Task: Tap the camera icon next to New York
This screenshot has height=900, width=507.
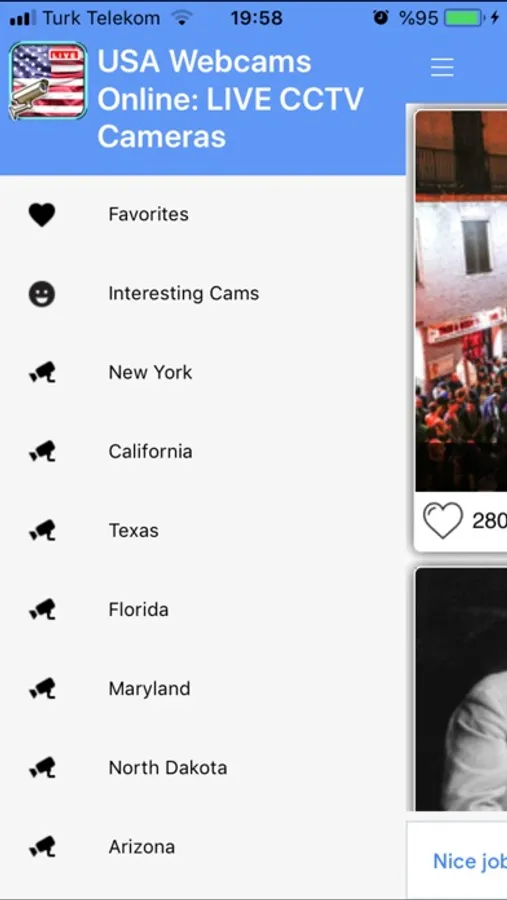Action: (42, 373)
